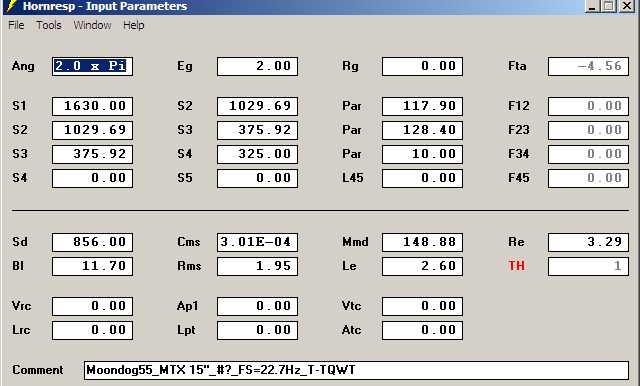
Task: Click the Lpt input field
Action: pyautogui.click(x=258, y=331)
